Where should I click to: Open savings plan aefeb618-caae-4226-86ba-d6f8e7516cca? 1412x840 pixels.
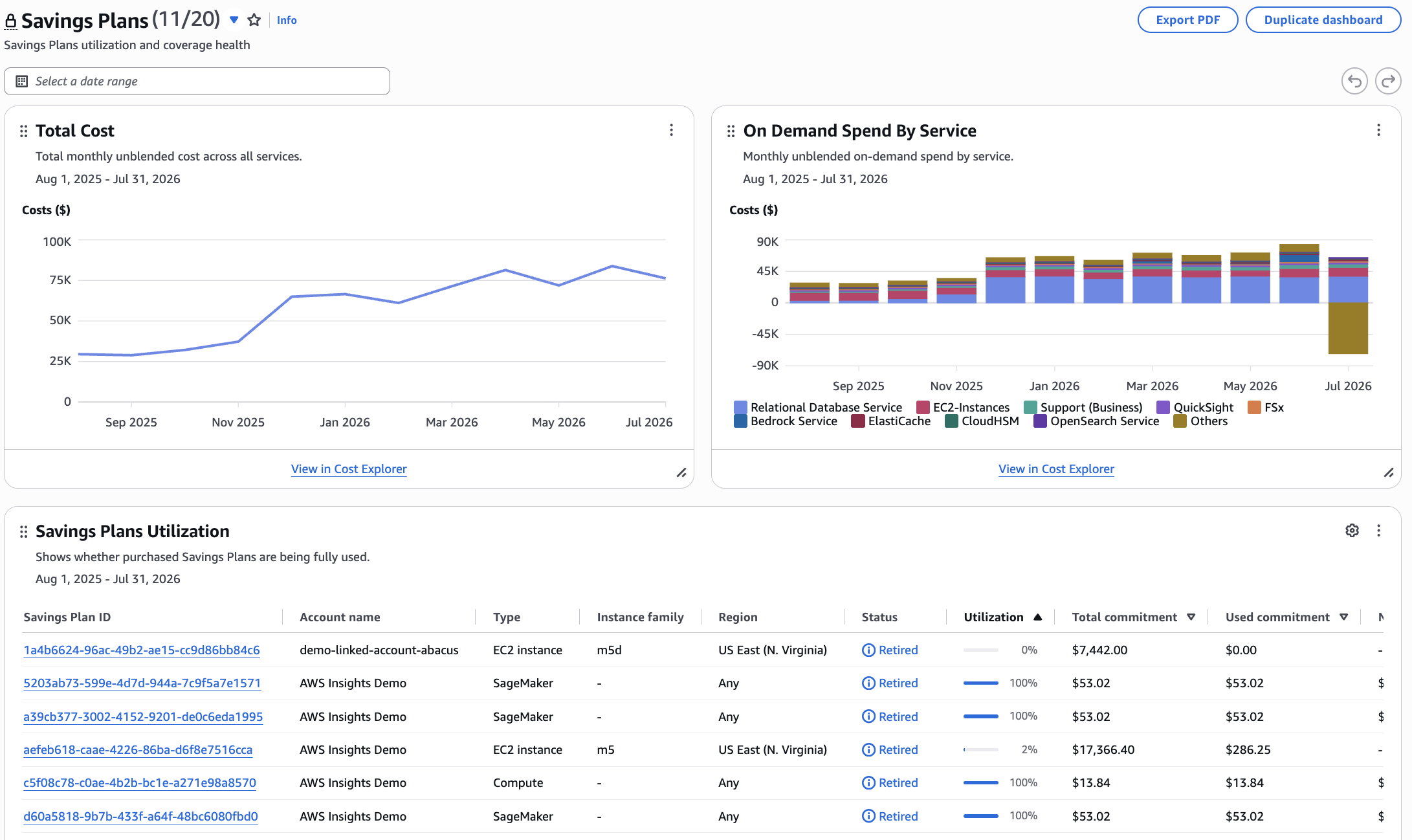[x=138, y=749]
